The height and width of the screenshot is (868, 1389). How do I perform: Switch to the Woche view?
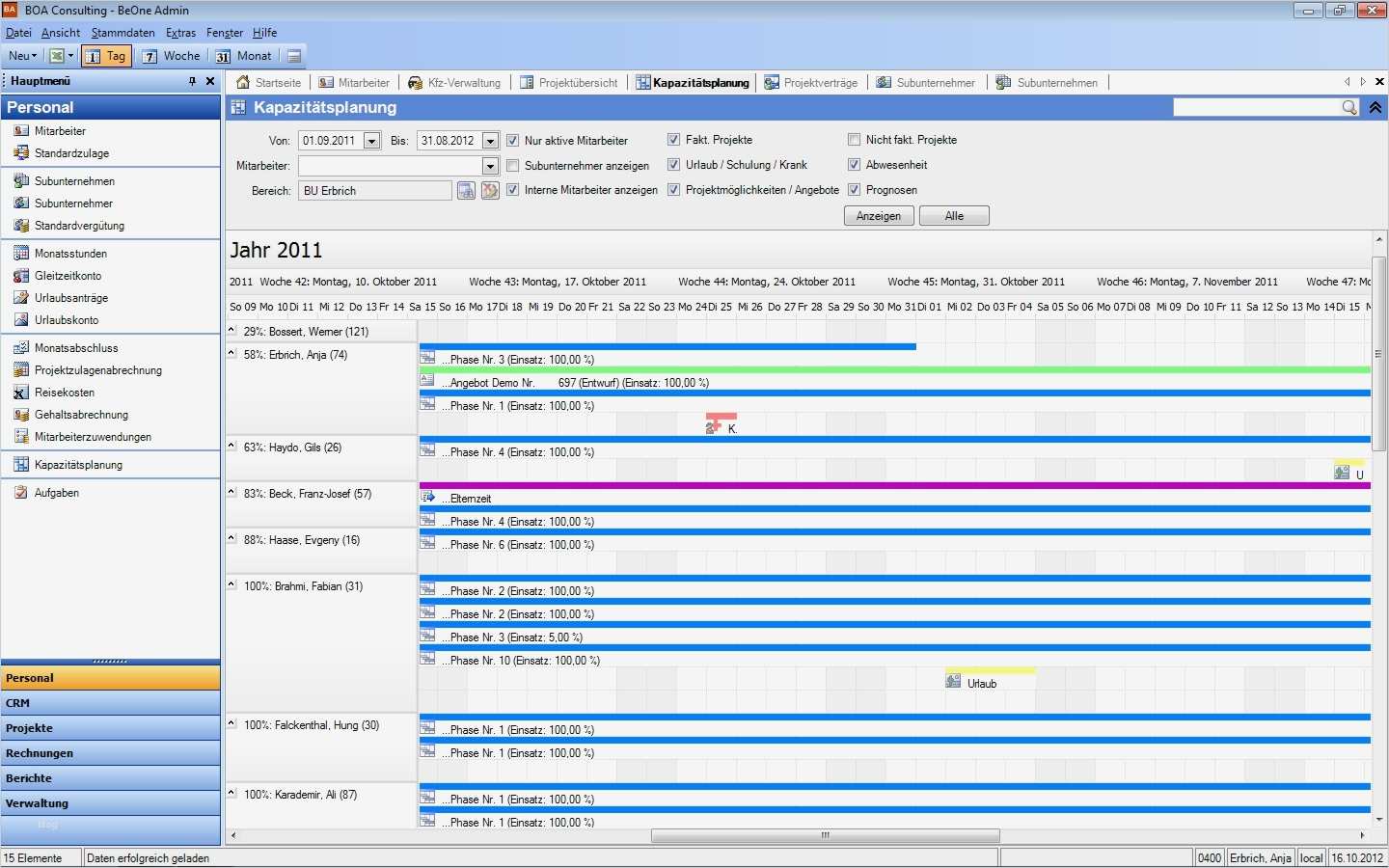pyautogui.click(x=172, y=55)
